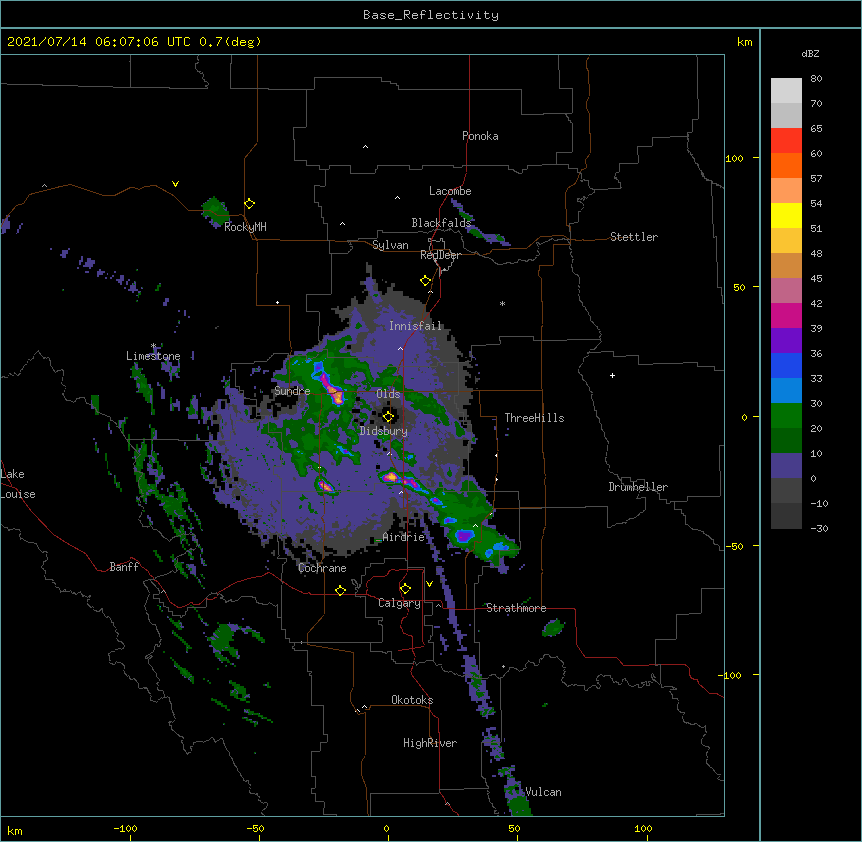Screen dimensions: 862x842
Task: Select the yellow diamond marker between Olds and Didsbury
Action: point(389,416)
